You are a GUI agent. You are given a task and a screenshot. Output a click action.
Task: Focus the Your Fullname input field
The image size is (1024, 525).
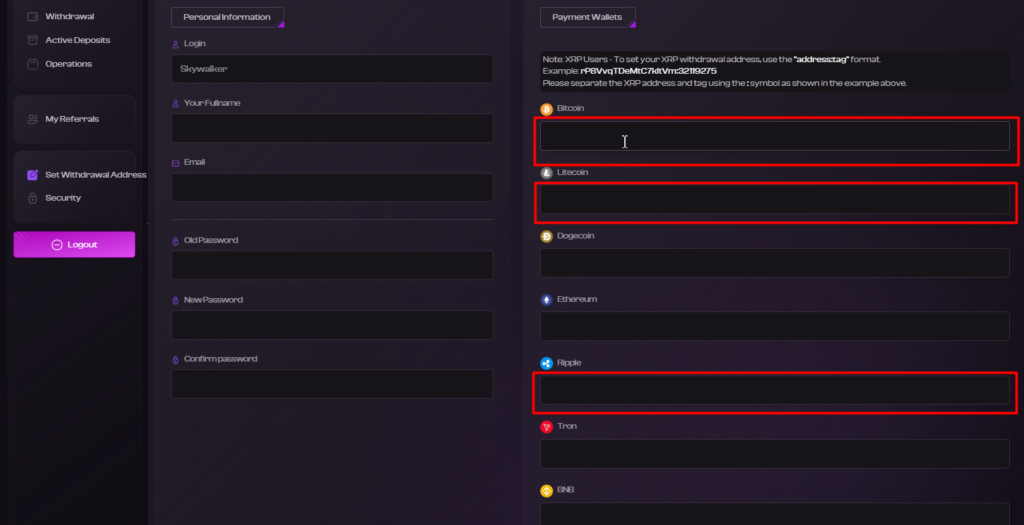pyautogui.click(x=332, y=128)
